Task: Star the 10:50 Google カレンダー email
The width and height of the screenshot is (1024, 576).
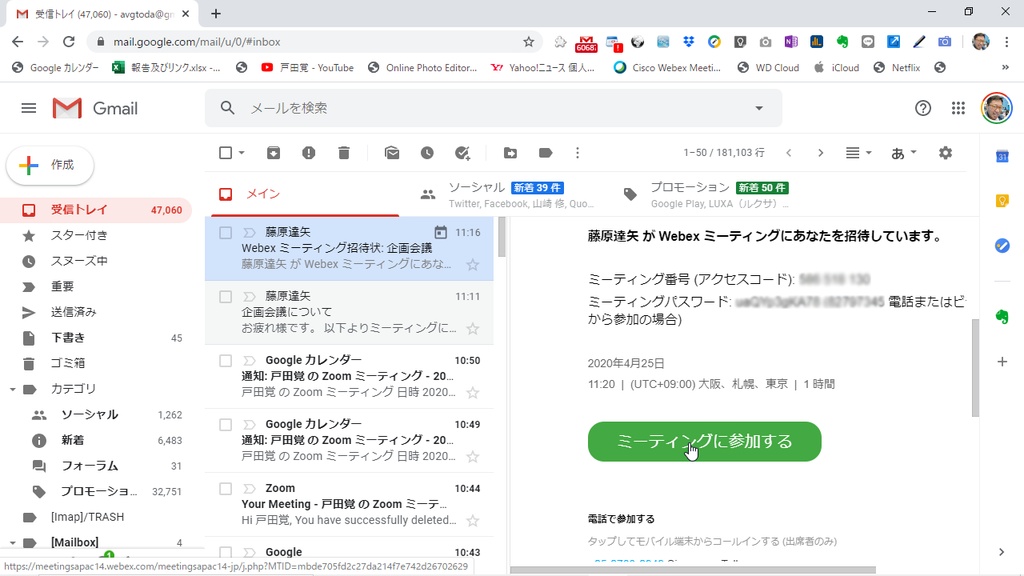Action: pos(473,392)
